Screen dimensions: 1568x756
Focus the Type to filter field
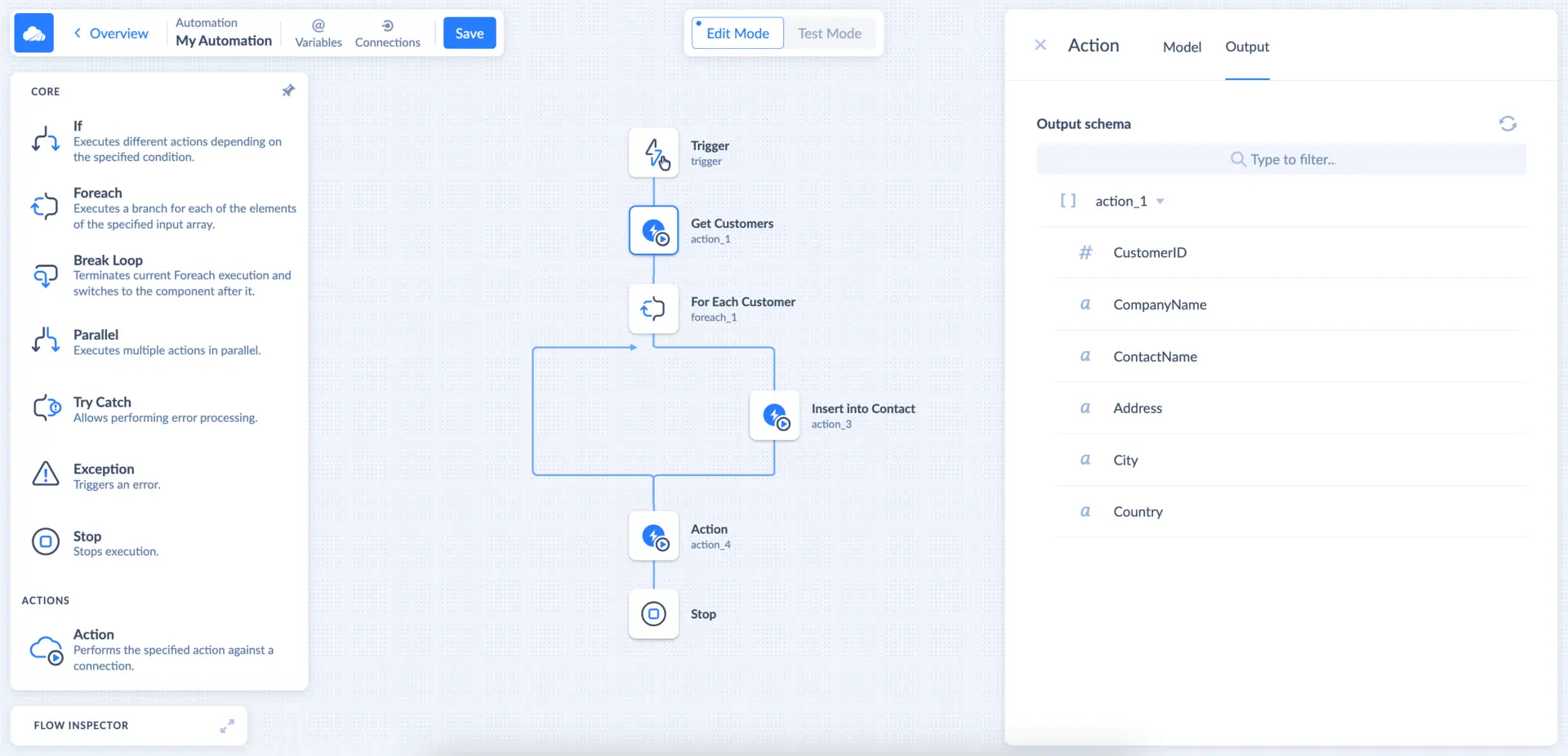pyautogui.click(x=1281, y=159)
